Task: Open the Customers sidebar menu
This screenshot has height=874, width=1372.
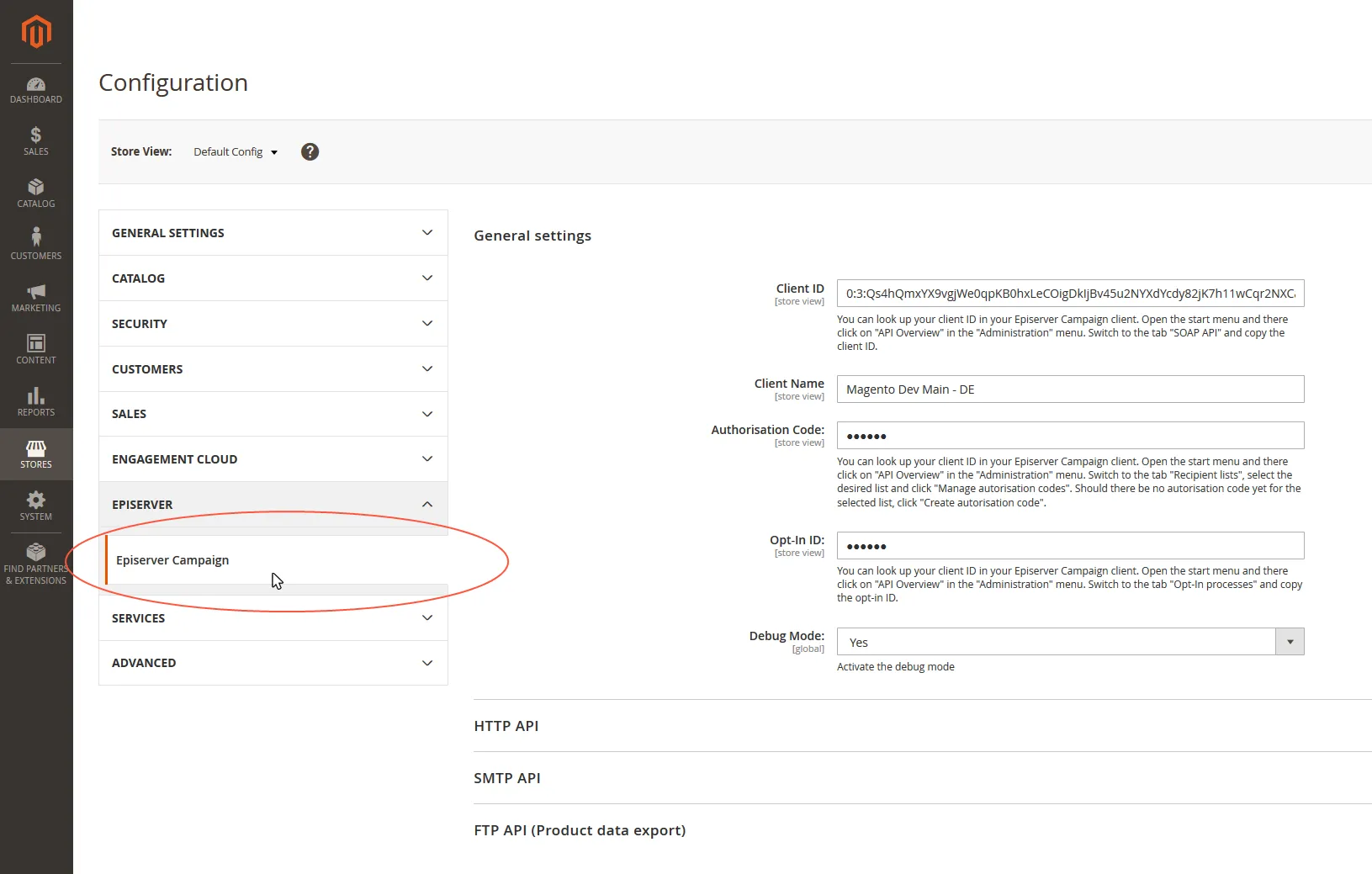Action: (36, 245)
